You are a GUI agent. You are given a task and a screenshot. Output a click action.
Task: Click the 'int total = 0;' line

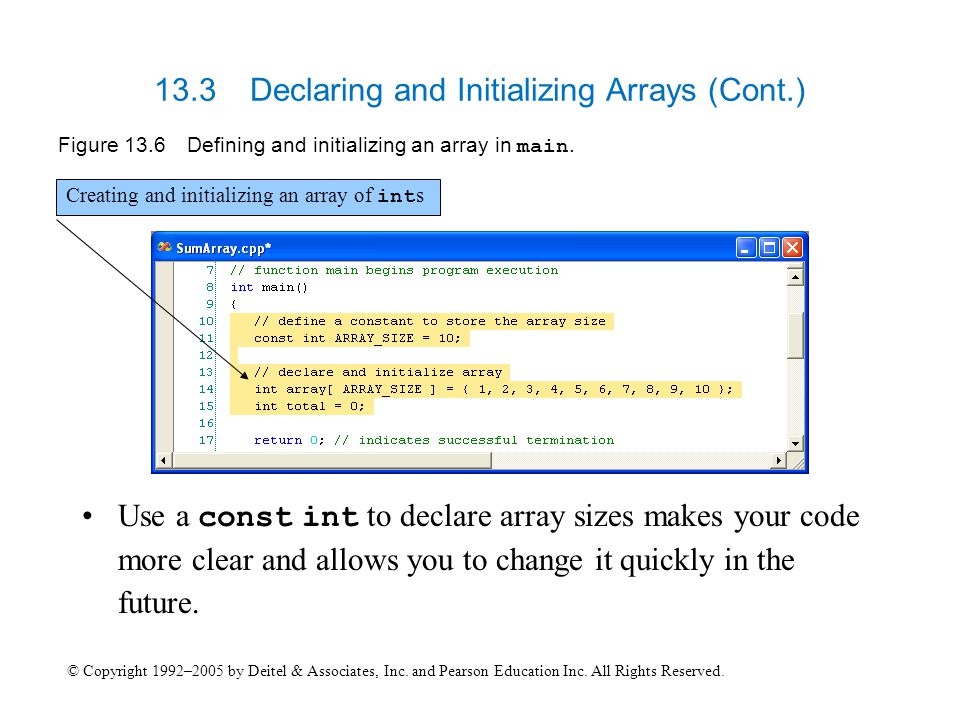(x=309, y=407)
